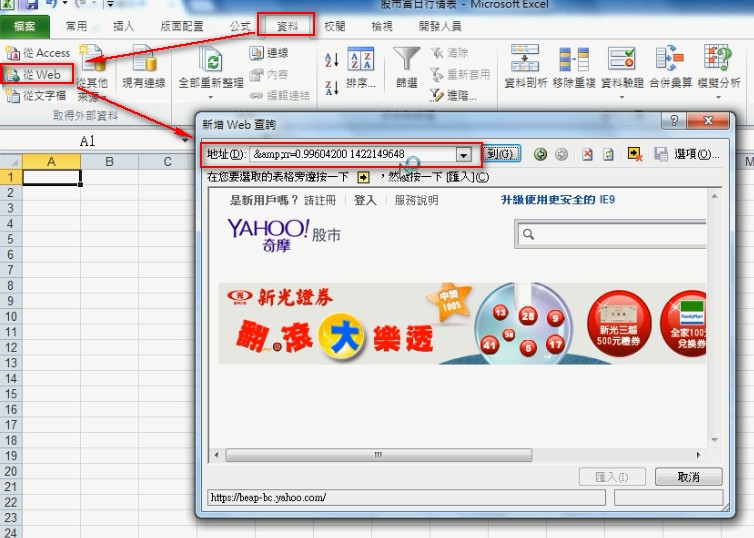This screenshot has height=538, width=754.
Task: Select cell A1 in worksheet
Action: click(x=51, y=177)
